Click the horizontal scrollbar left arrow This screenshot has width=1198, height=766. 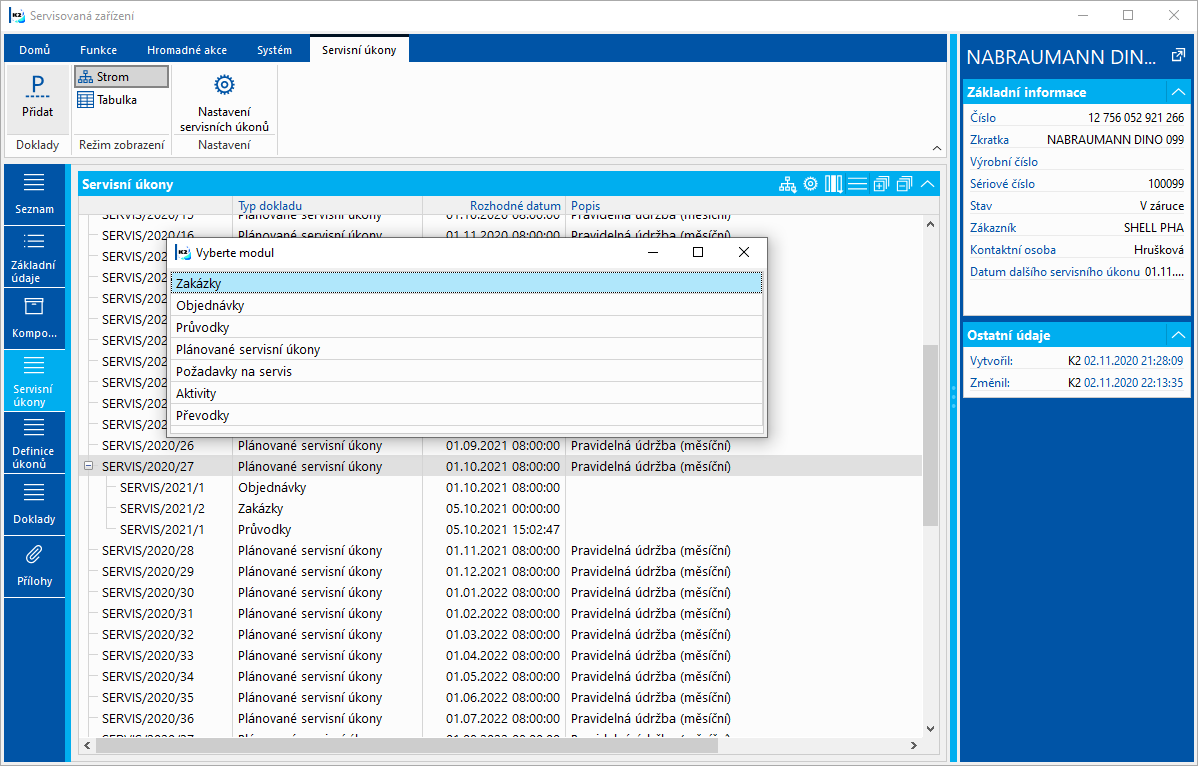click(86, 745)
